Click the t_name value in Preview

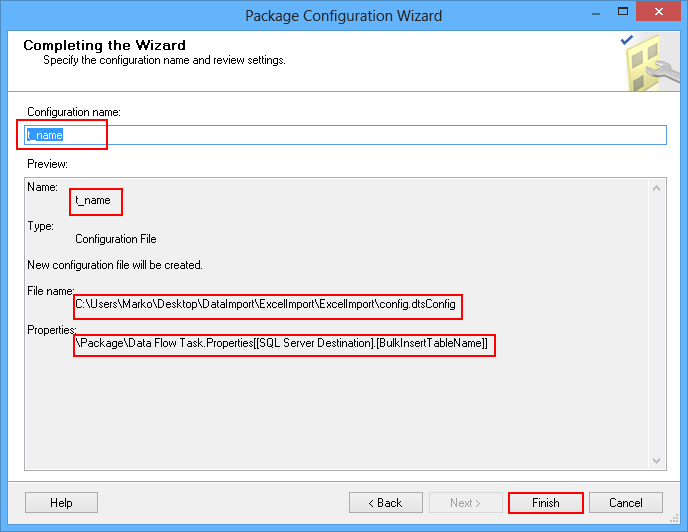tap(93, 201)
